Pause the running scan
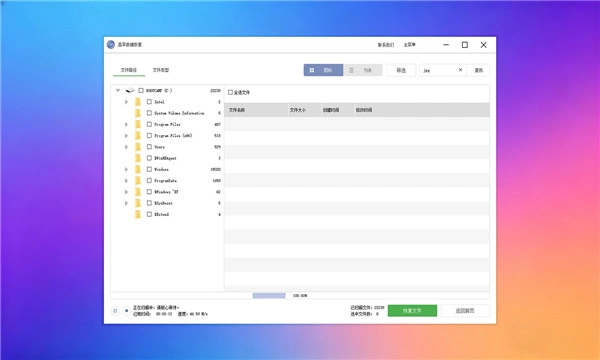 tap(115, 311)
